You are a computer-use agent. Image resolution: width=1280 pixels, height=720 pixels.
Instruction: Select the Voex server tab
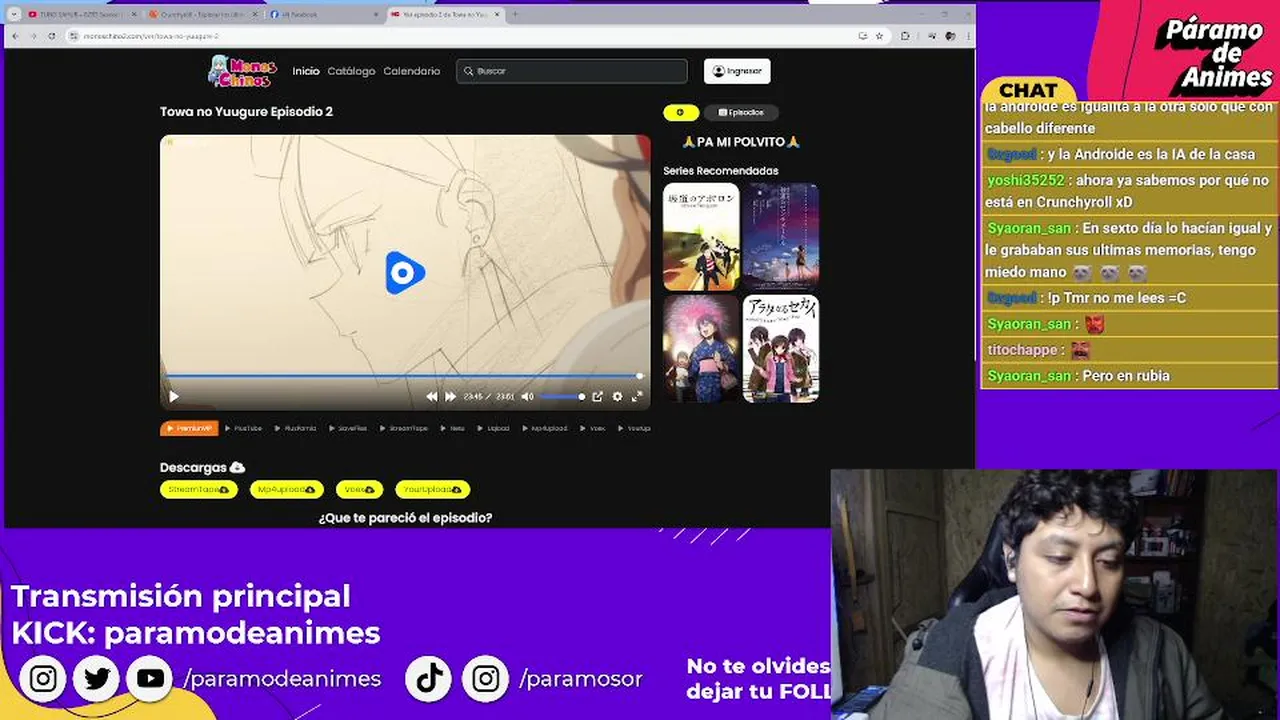[x=594, y=428]
